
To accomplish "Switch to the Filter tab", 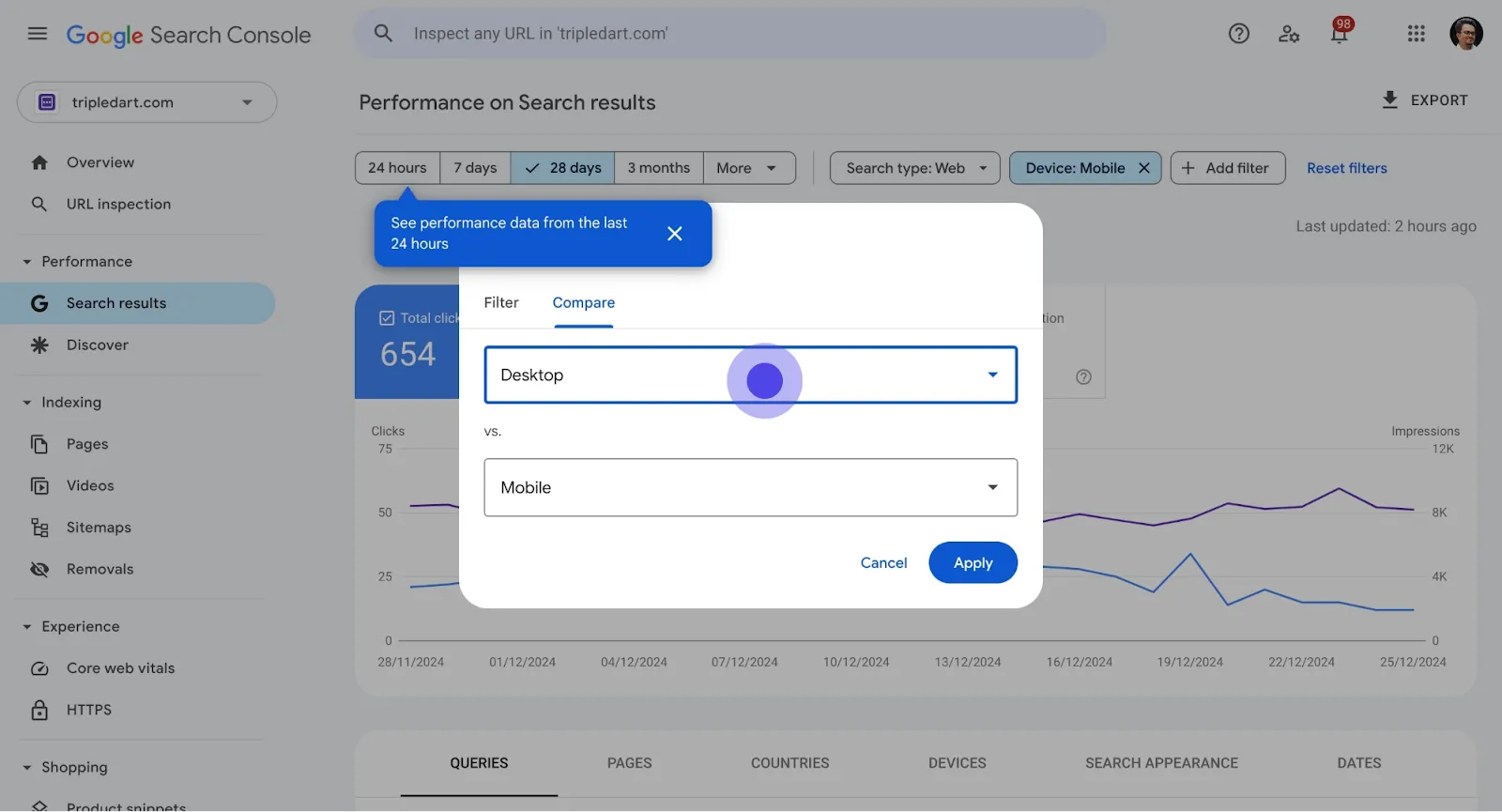I will pyautogui.click(x=501, y=302).
